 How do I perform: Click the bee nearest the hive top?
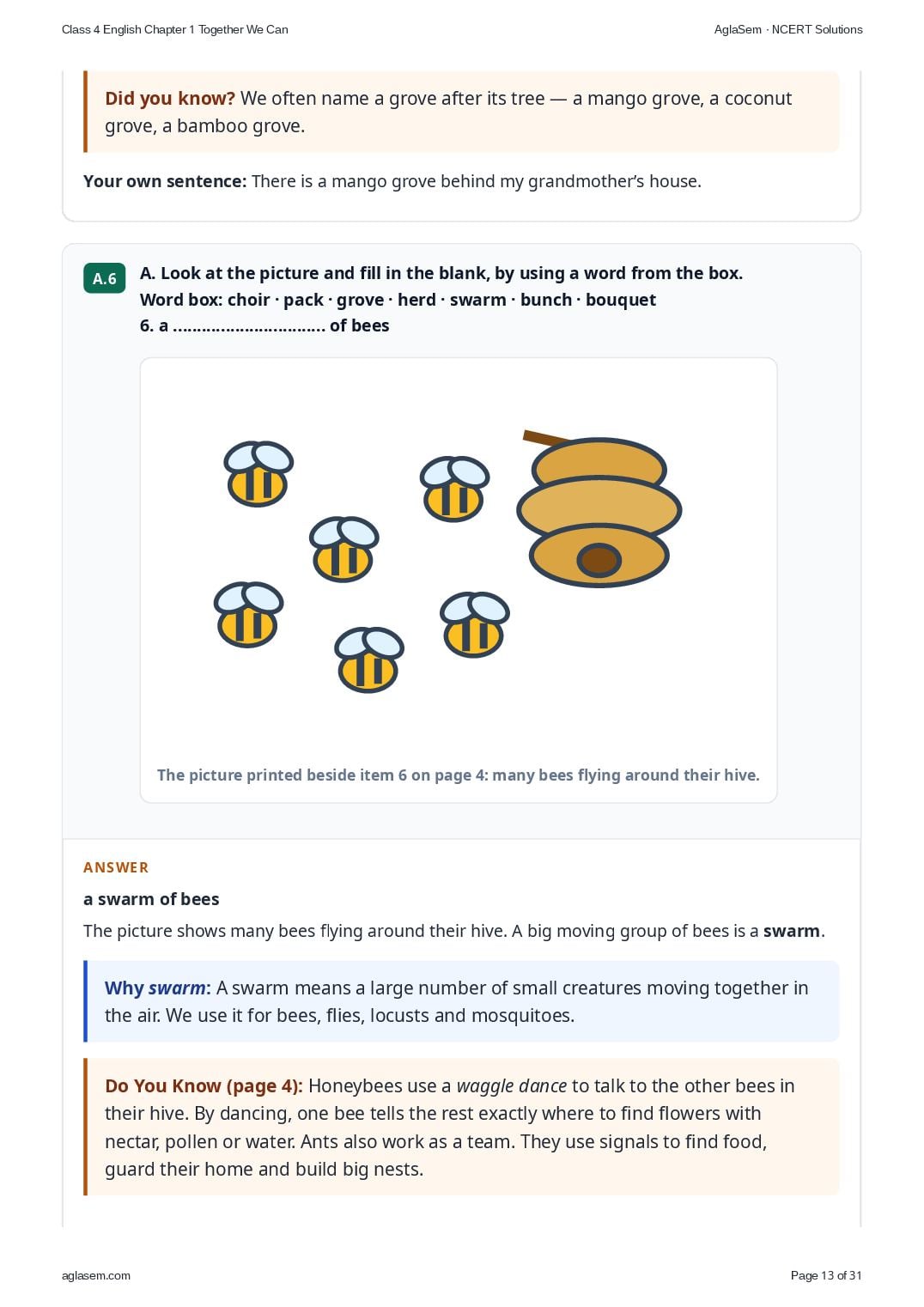(x=454, y=489)
